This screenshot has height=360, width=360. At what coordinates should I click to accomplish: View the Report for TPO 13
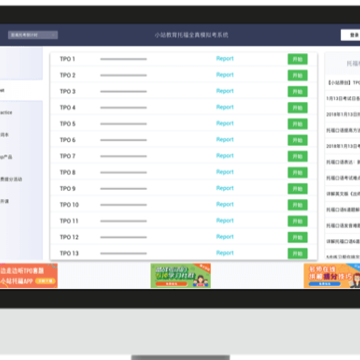[225, 253]
